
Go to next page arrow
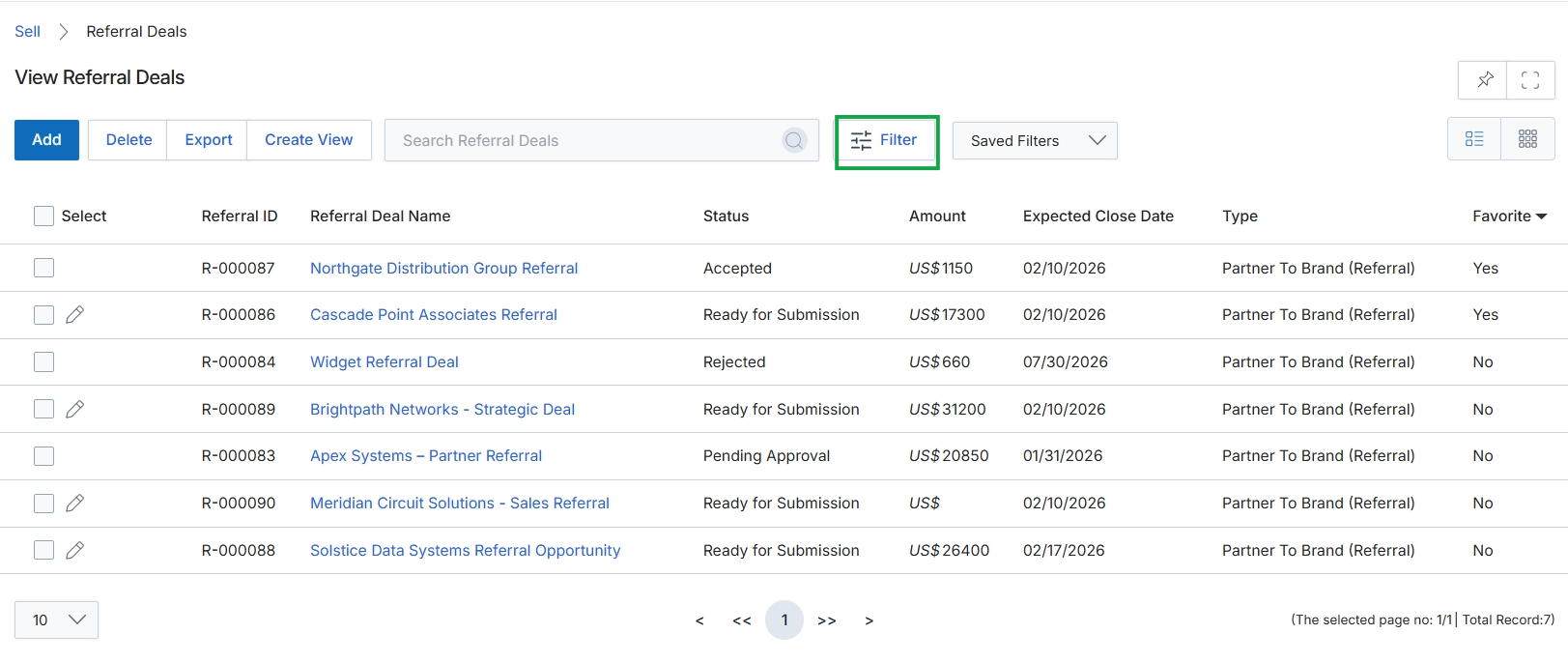click(x=870, y=620)
